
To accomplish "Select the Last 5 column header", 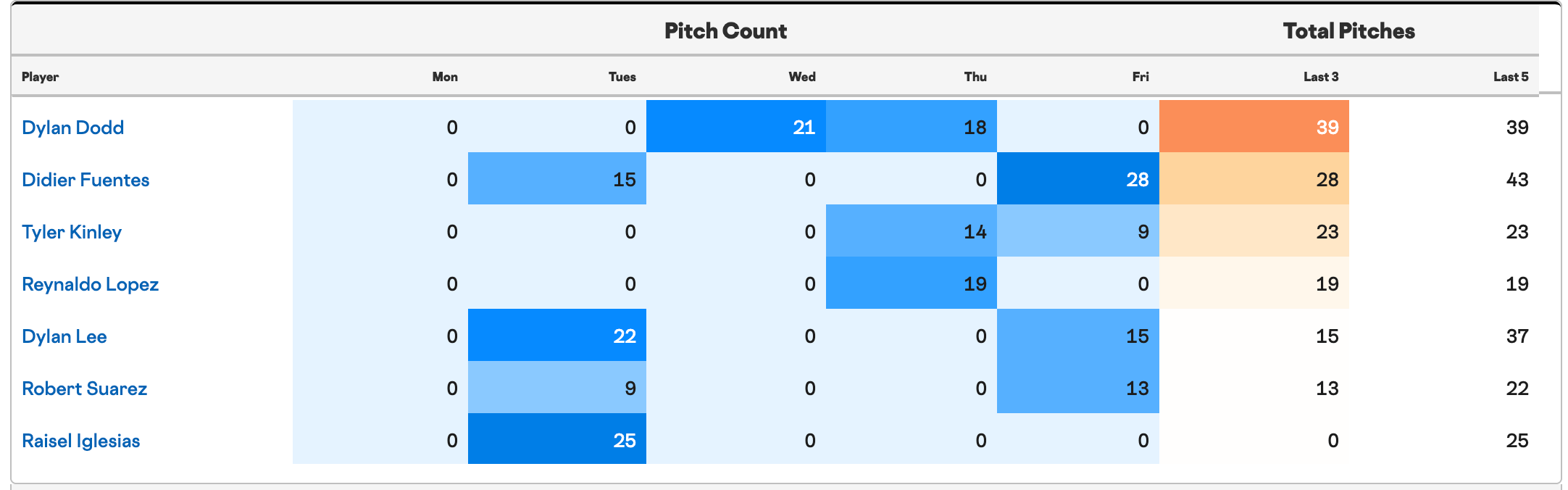I will pos(1511,77).
